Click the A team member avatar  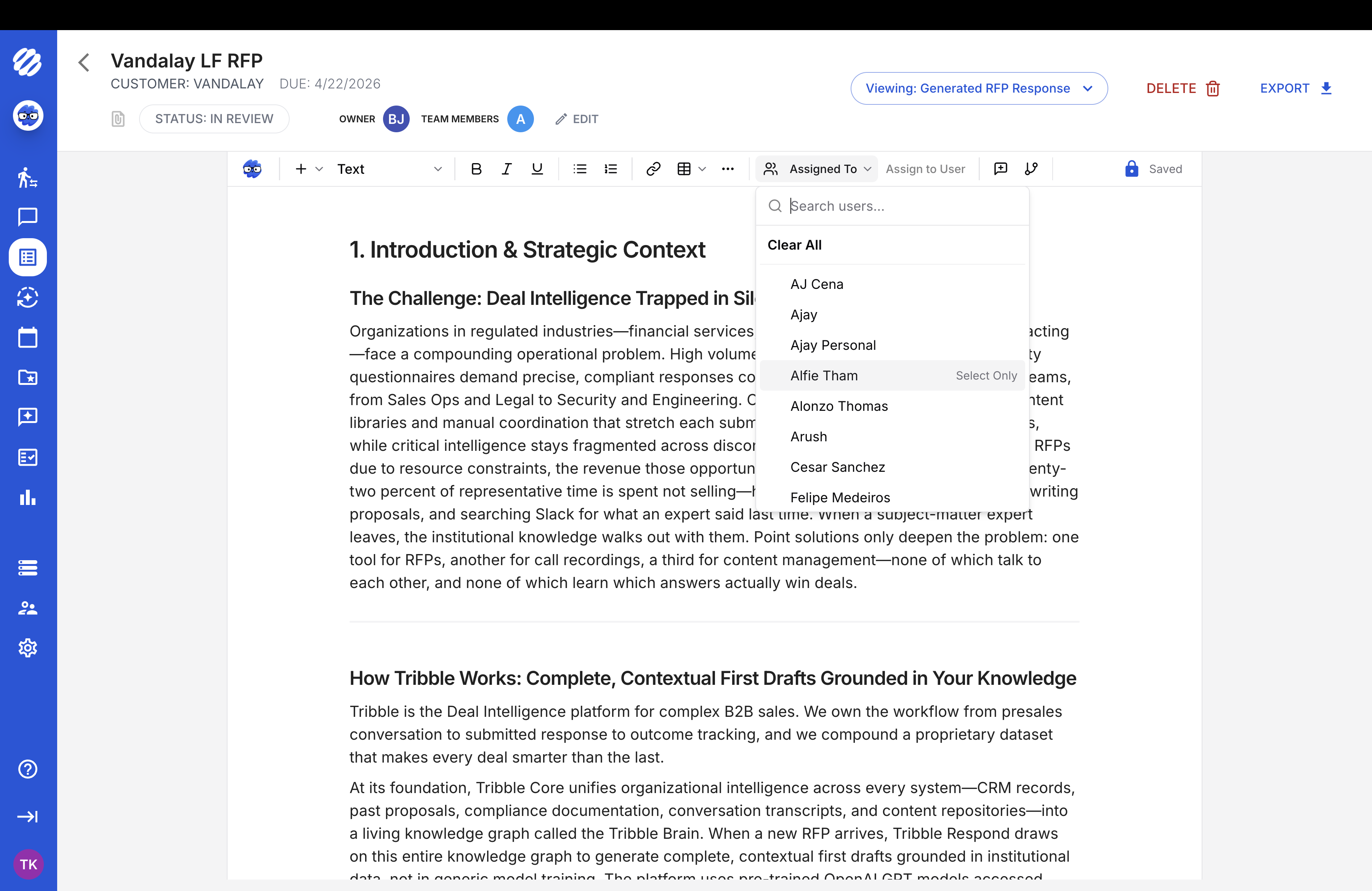(521, 119)
